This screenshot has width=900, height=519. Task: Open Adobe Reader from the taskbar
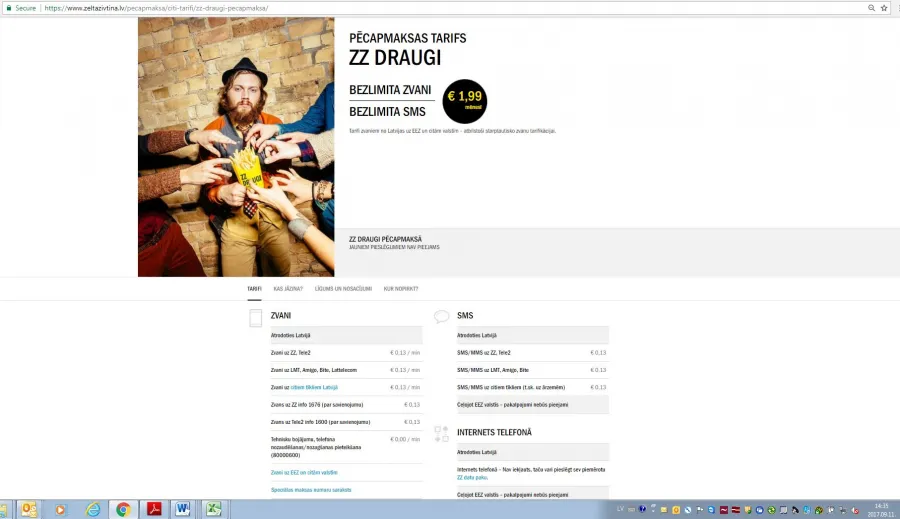(x=154, y=509)
